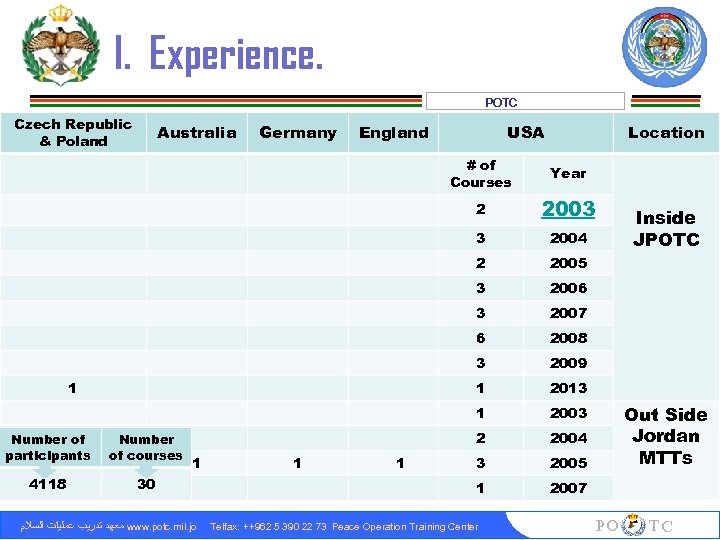Select the 1 in Czech Republic & Poland column

pyautogui.click(x=72, y=388)
